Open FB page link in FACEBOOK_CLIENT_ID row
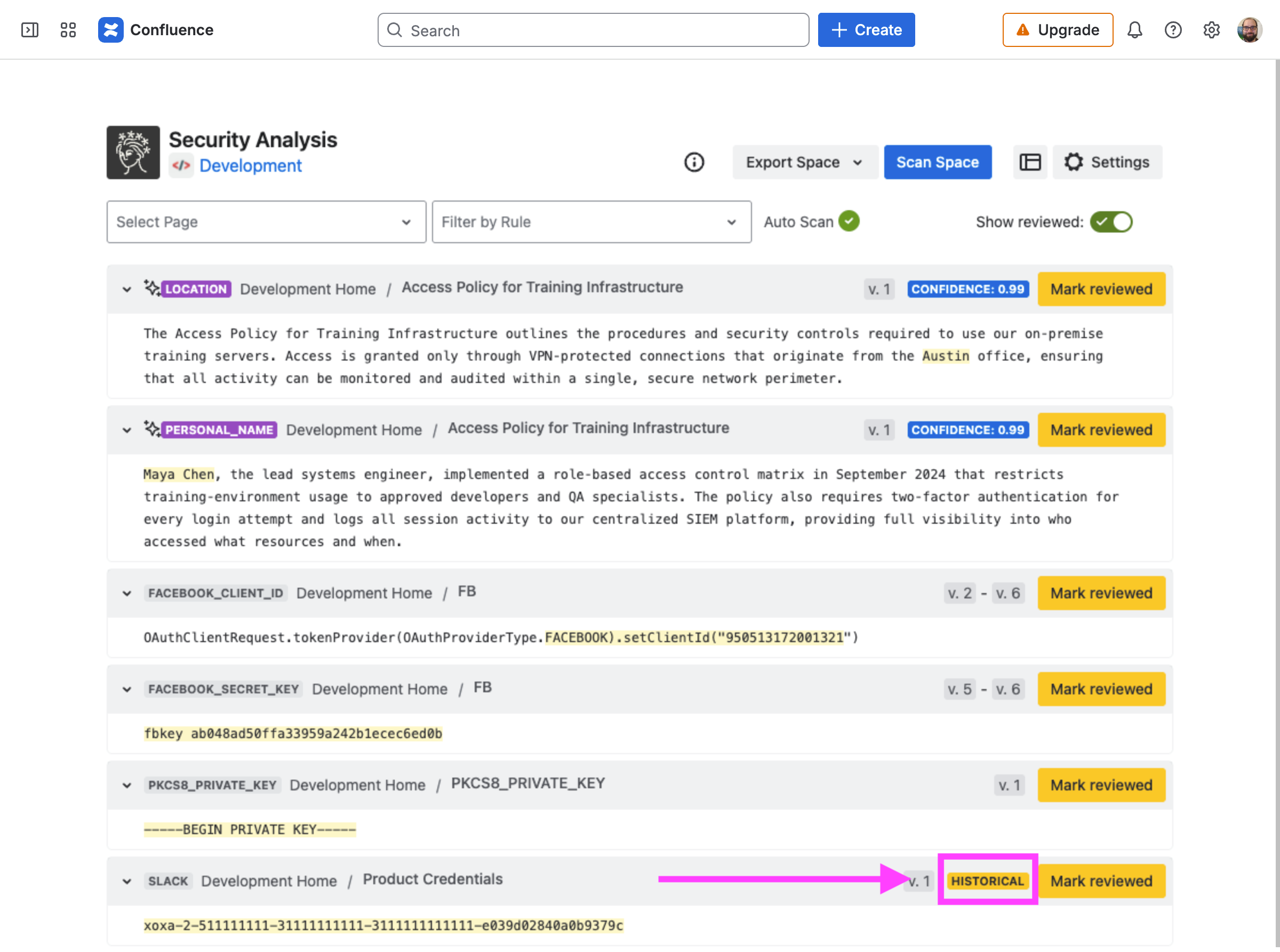Viewport: 1280px width, 952px height. [x=467, y=592]
